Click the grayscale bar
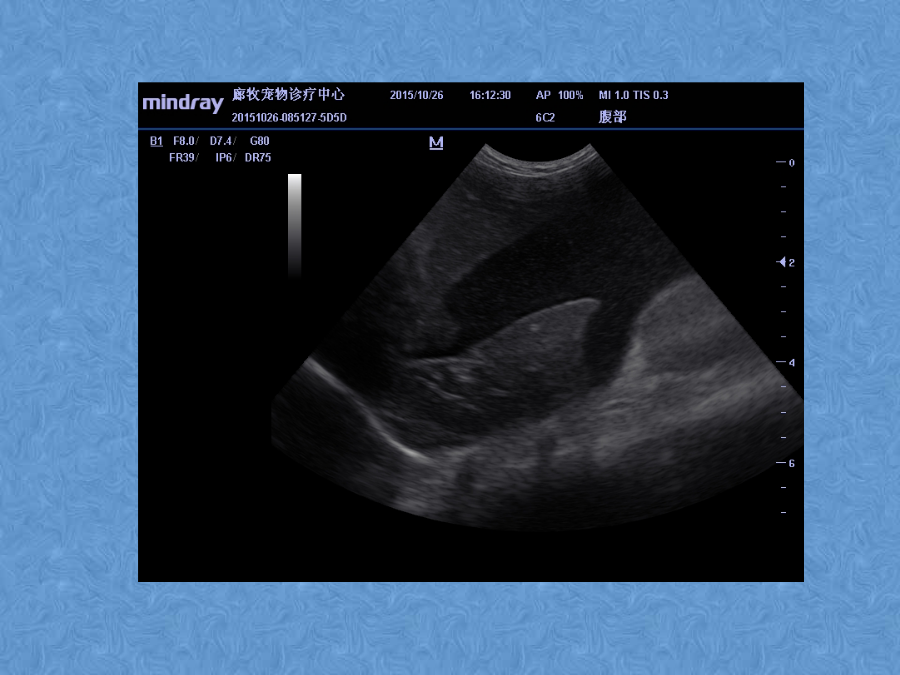This screenshot has height=675, width=900. 294,226
